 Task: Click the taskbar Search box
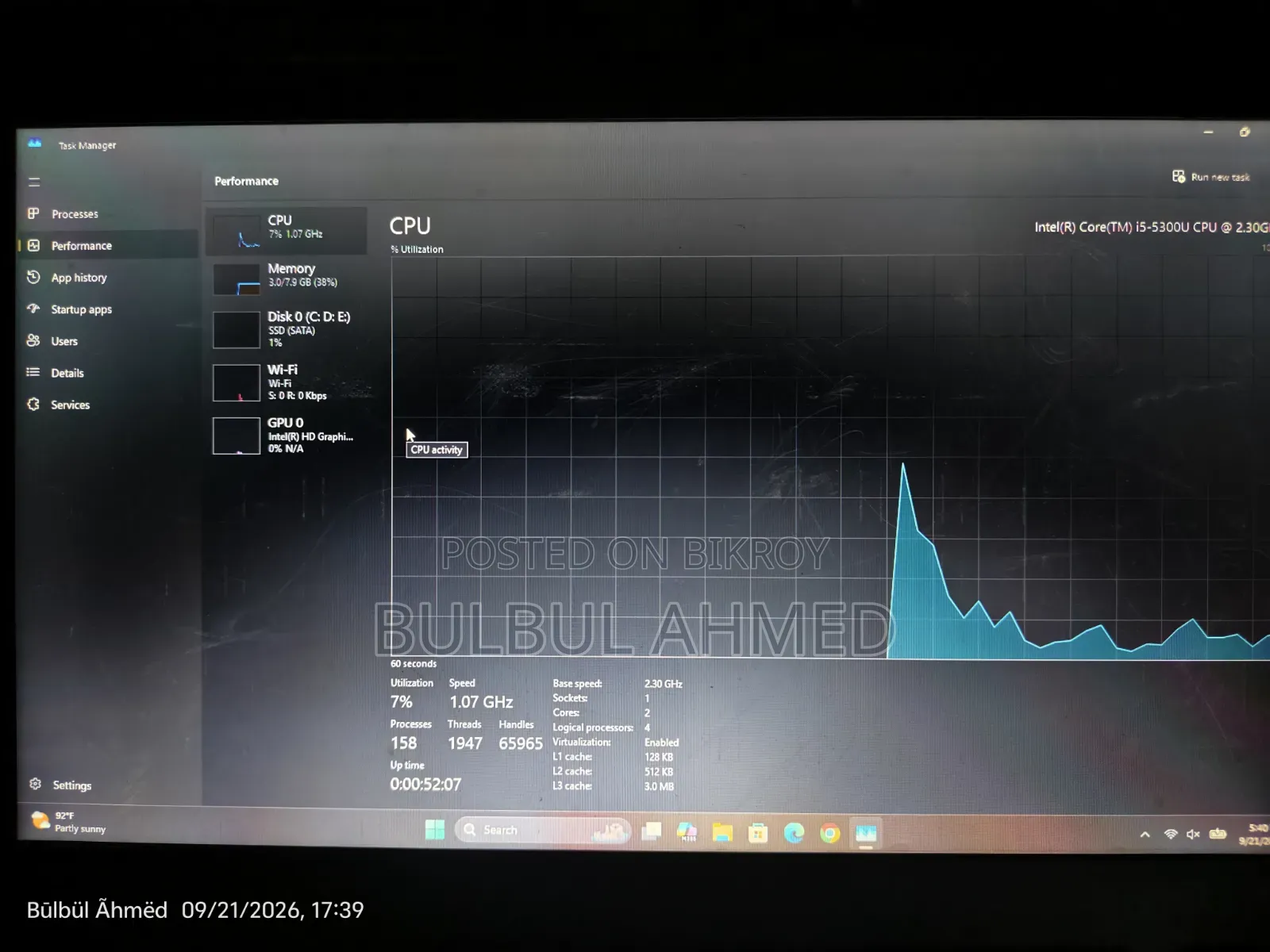tap(543, 830)
